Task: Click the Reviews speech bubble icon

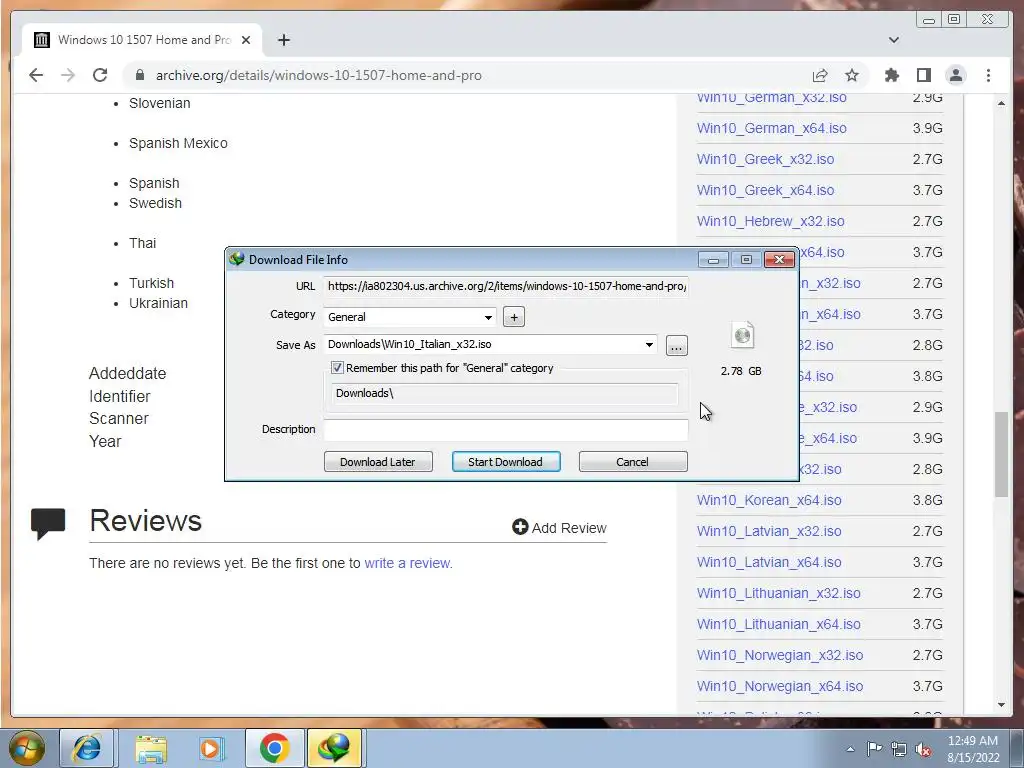Action: (48, 522)
